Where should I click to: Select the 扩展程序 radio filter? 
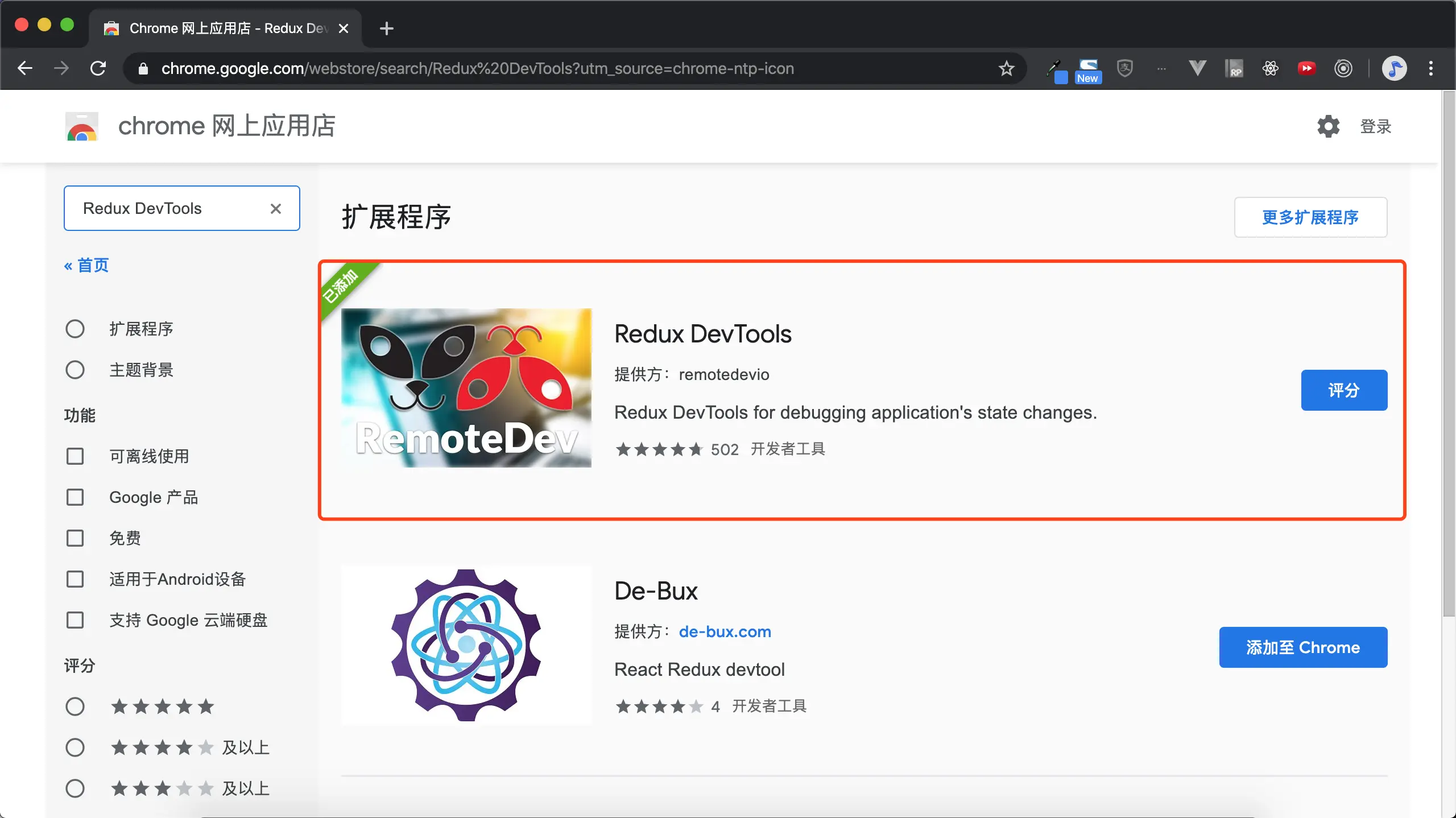75,329
